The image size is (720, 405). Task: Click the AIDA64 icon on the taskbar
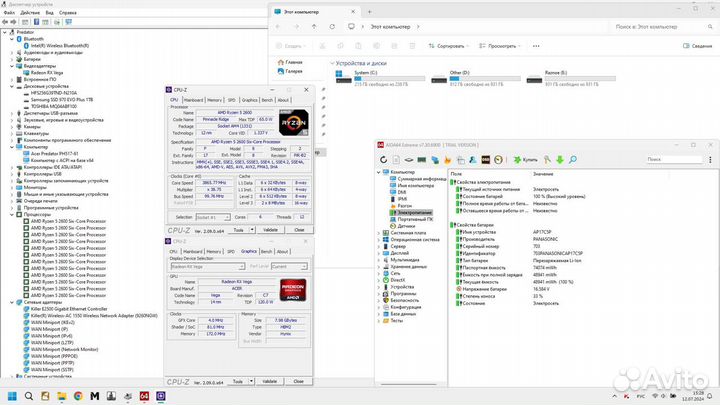tap(144, 396)
